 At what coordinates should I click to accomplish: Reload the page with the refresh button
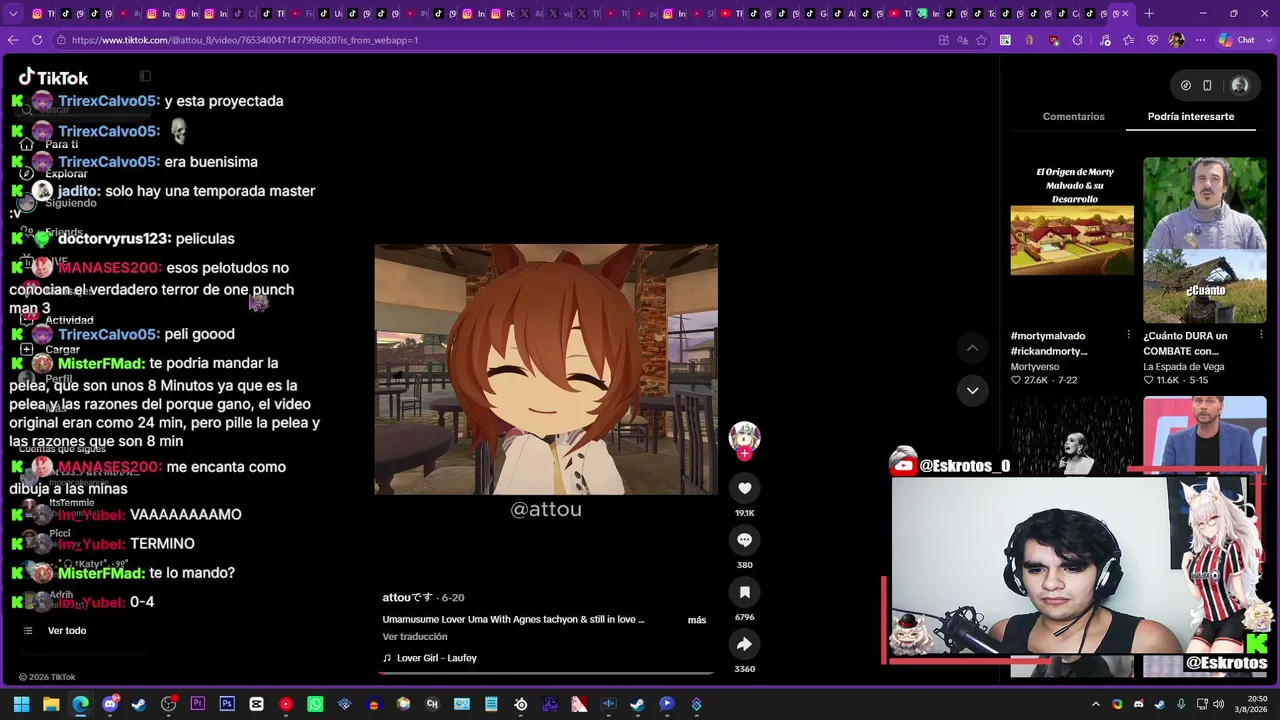pyautogui.click(x=37, y=40)
